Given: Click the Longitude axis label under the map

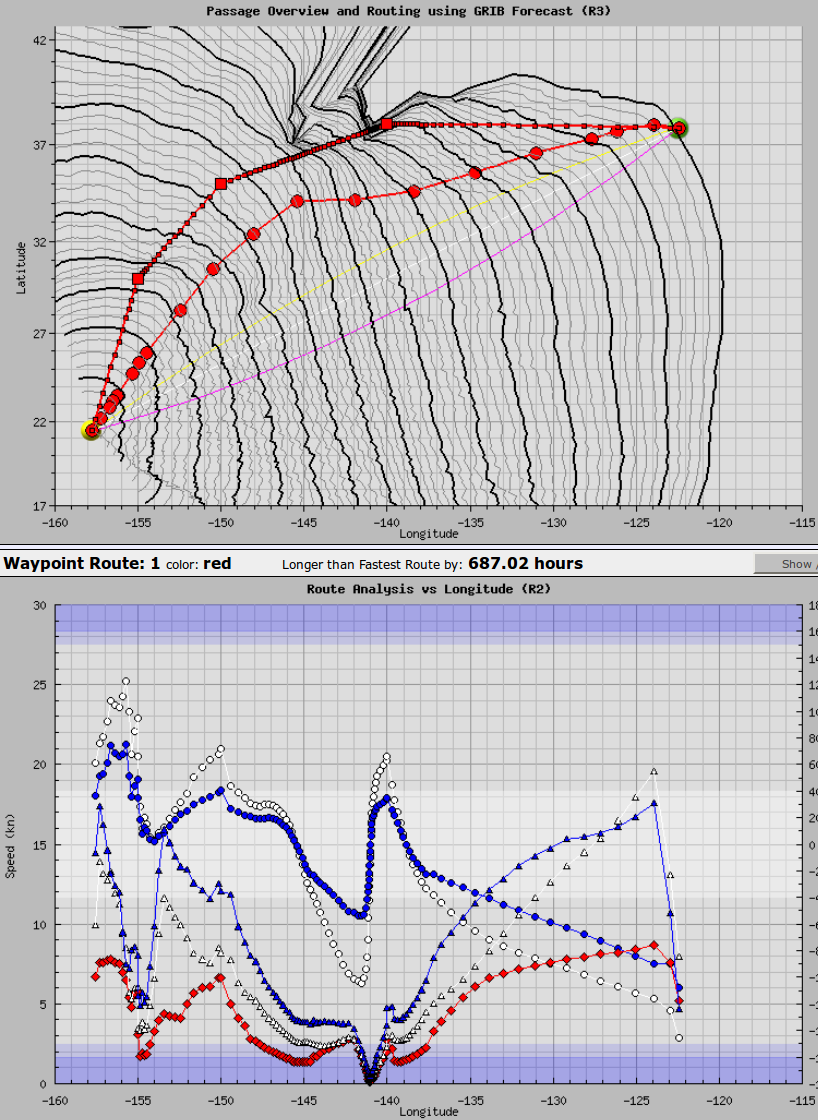Looking at the screenshot, I should point(430,533).
